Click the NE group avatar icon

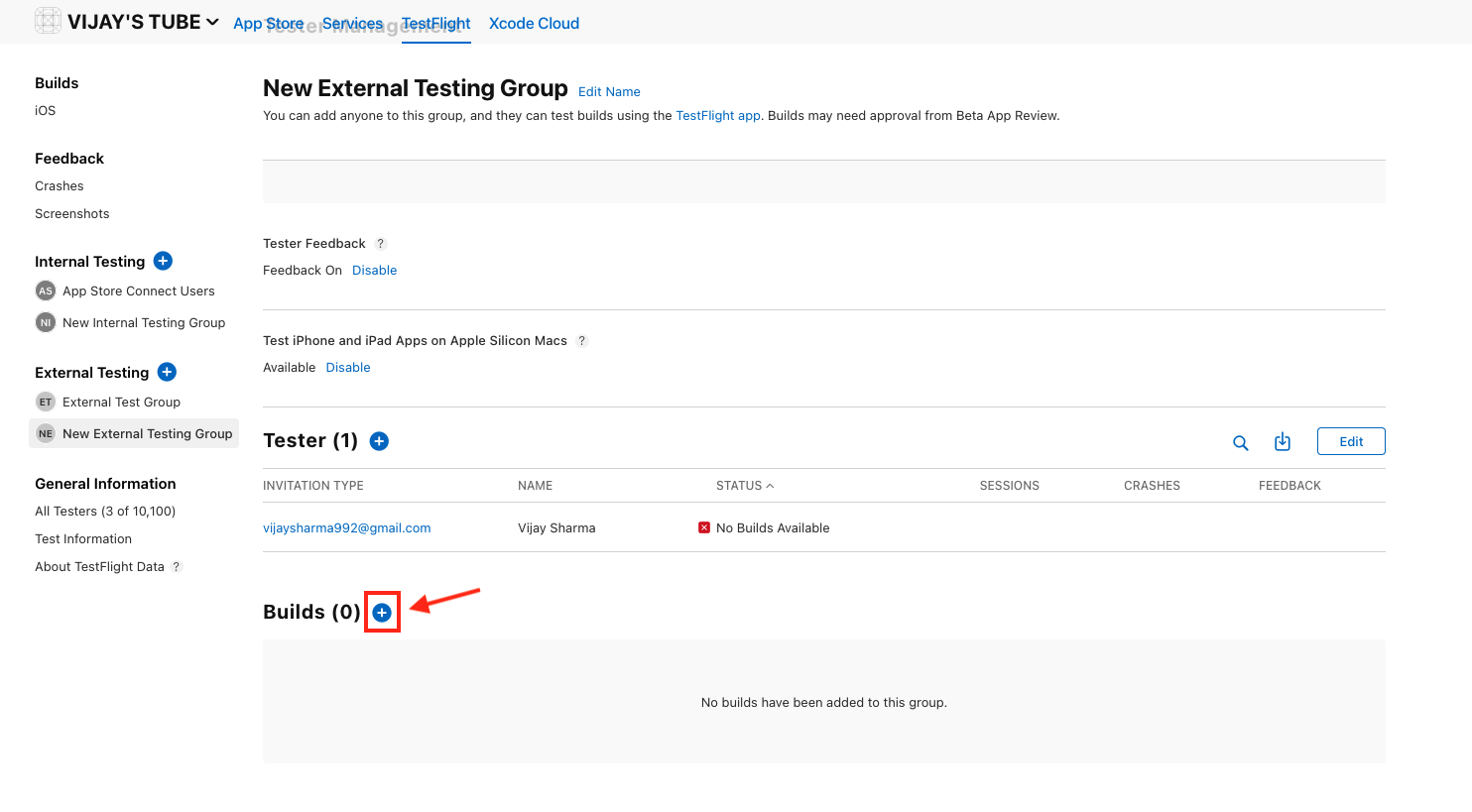pyautogui.click(x=46, y=433)
